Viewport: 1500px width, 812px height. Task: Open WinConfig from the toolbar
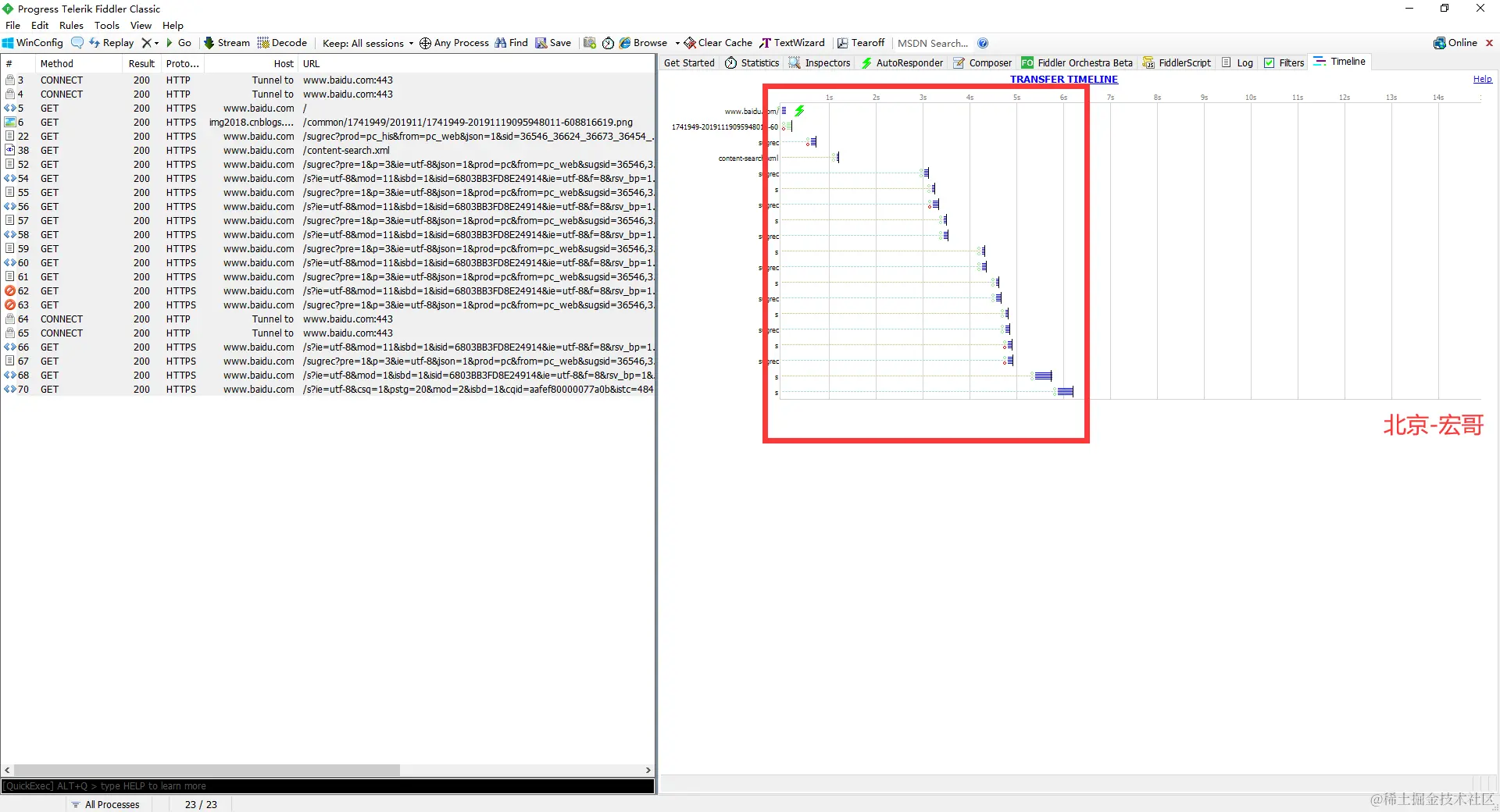[x=33, y=43]
